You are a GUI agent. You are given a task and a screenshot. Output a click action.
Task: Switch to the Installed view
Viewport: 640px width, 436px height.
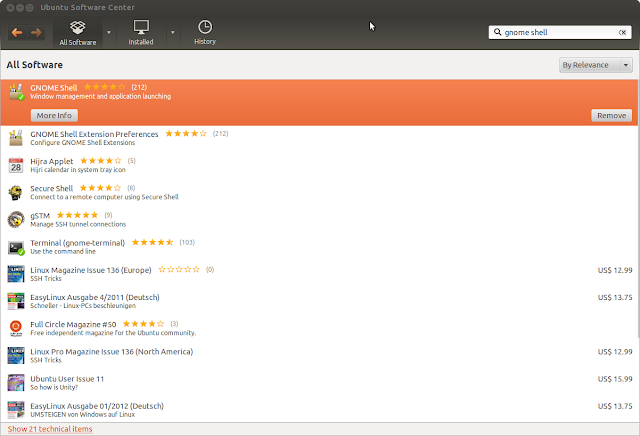coord(141,33)
